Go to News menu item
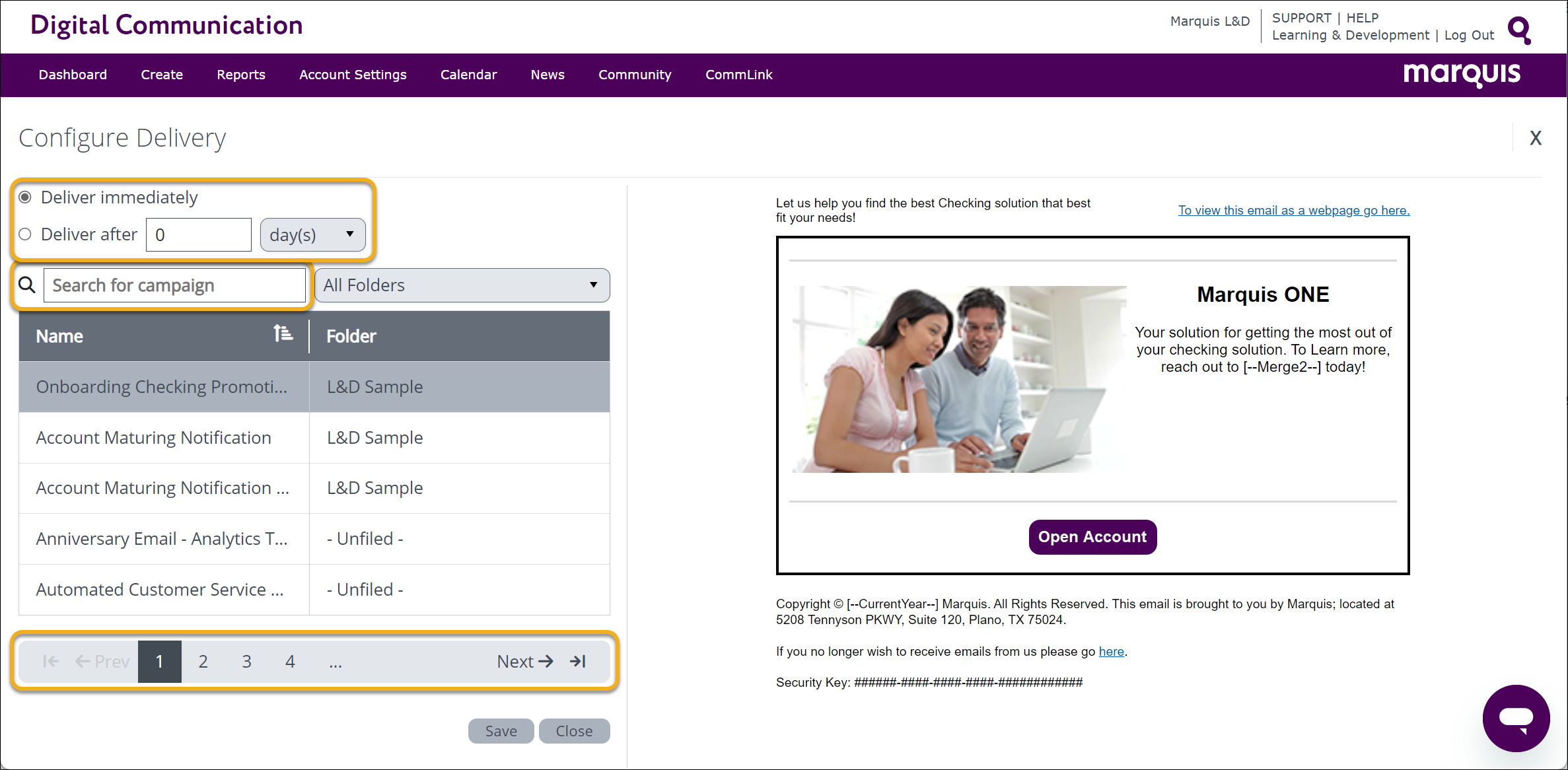1568x770 pixels. point(548,75)
